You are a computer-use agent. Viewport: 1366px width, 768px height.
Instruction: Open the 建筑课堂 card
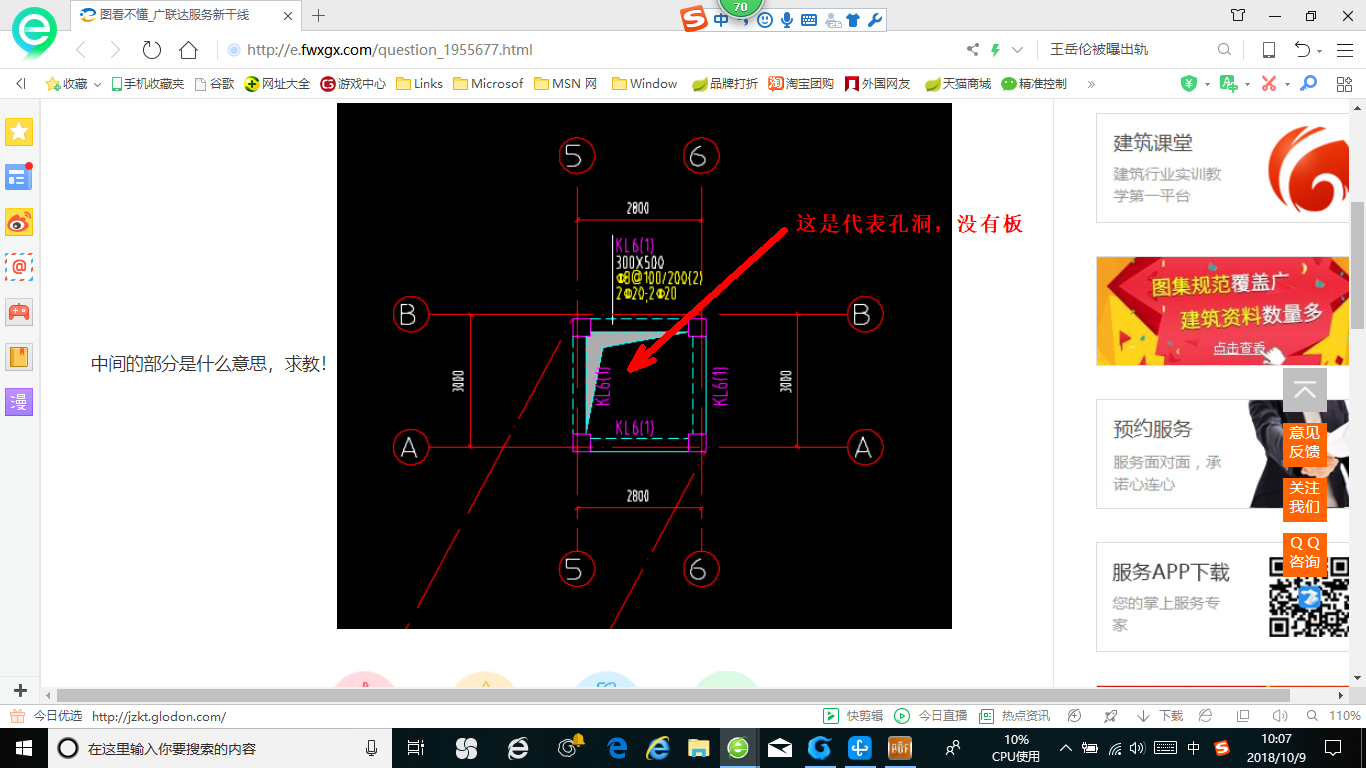(x=1222, y=168)
